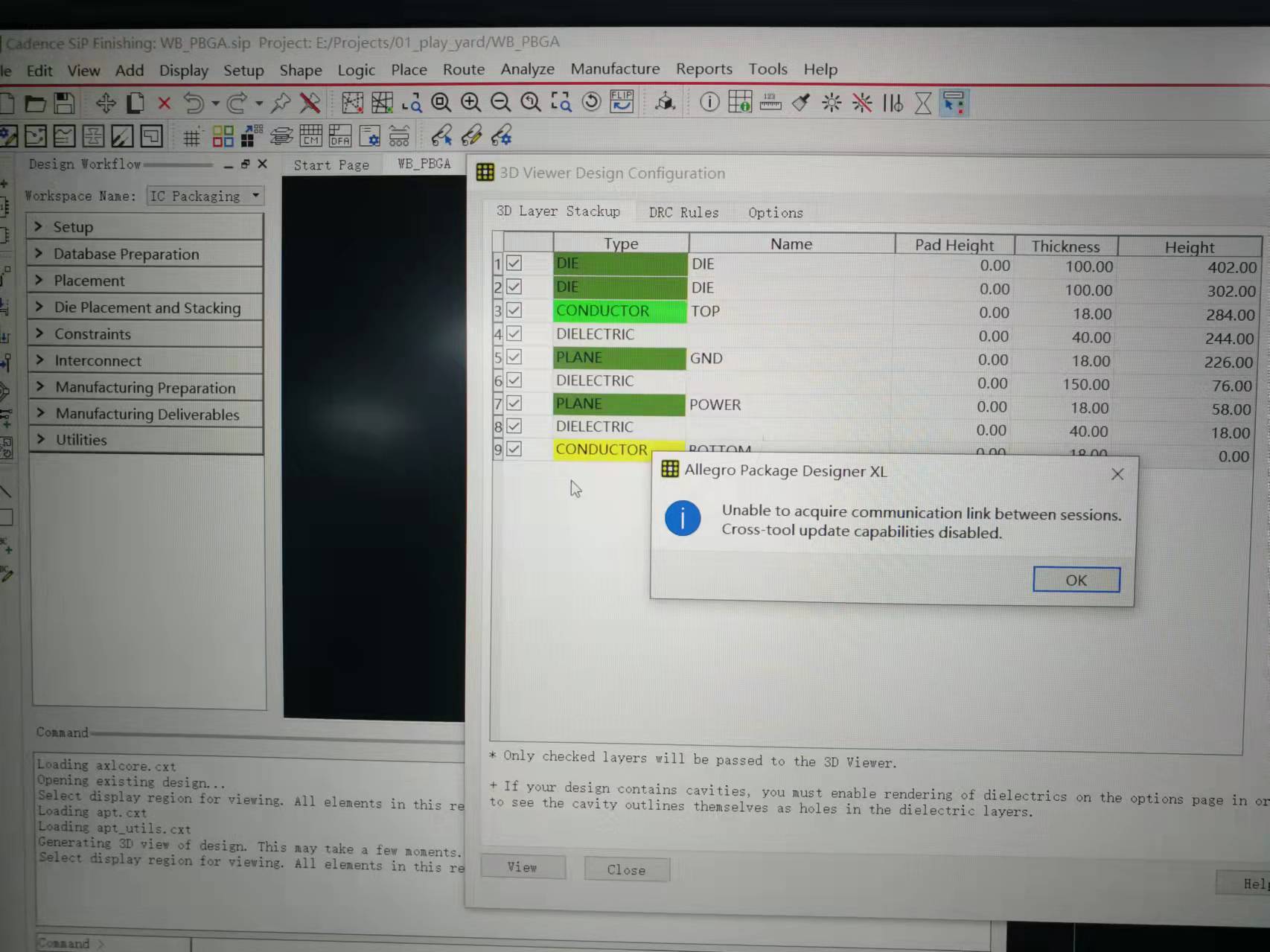This screenshot has height=952, width=1270.
Task: Switch to the Options tab
Action: pyautogui.click(x=776, y=213)
